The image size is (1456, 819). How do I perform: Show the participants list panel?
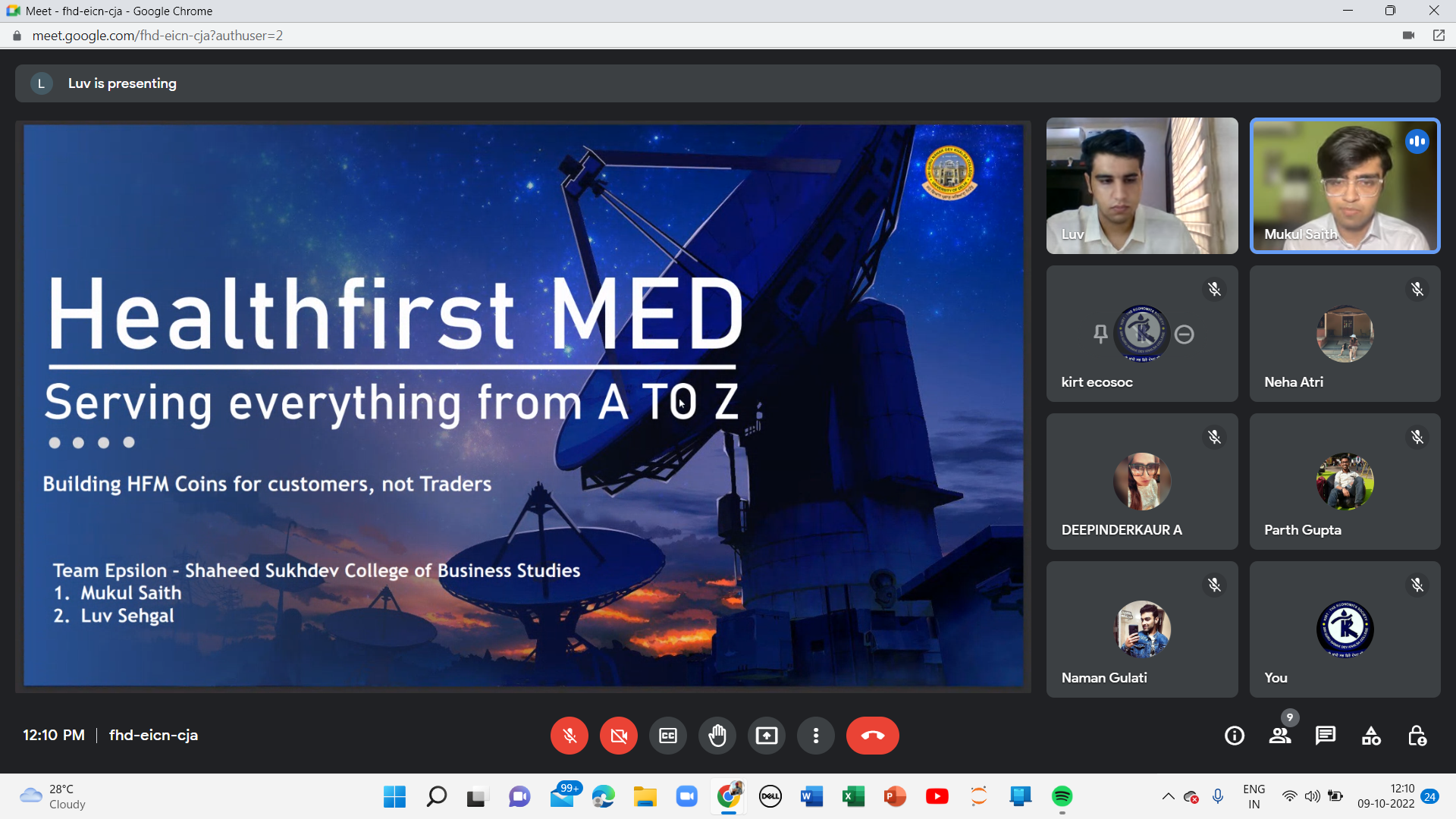point(1280,736)
